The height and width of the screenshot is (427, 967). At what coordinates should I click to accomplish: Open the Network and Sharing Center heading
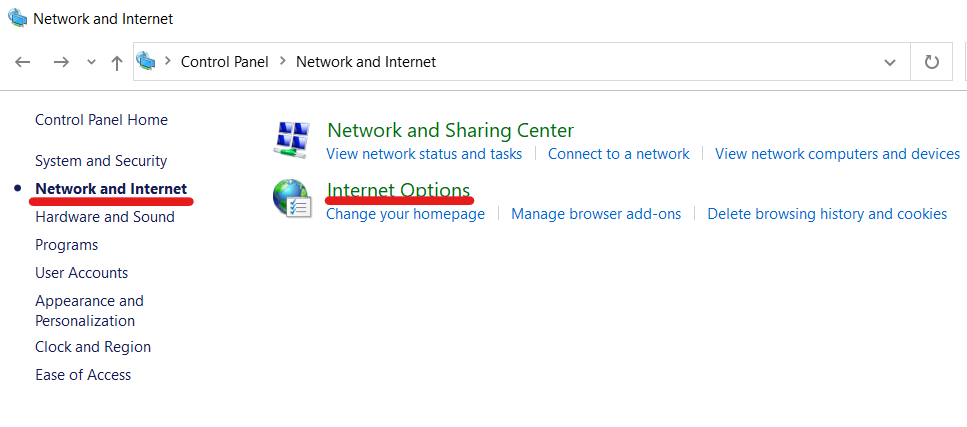point(450,130)
